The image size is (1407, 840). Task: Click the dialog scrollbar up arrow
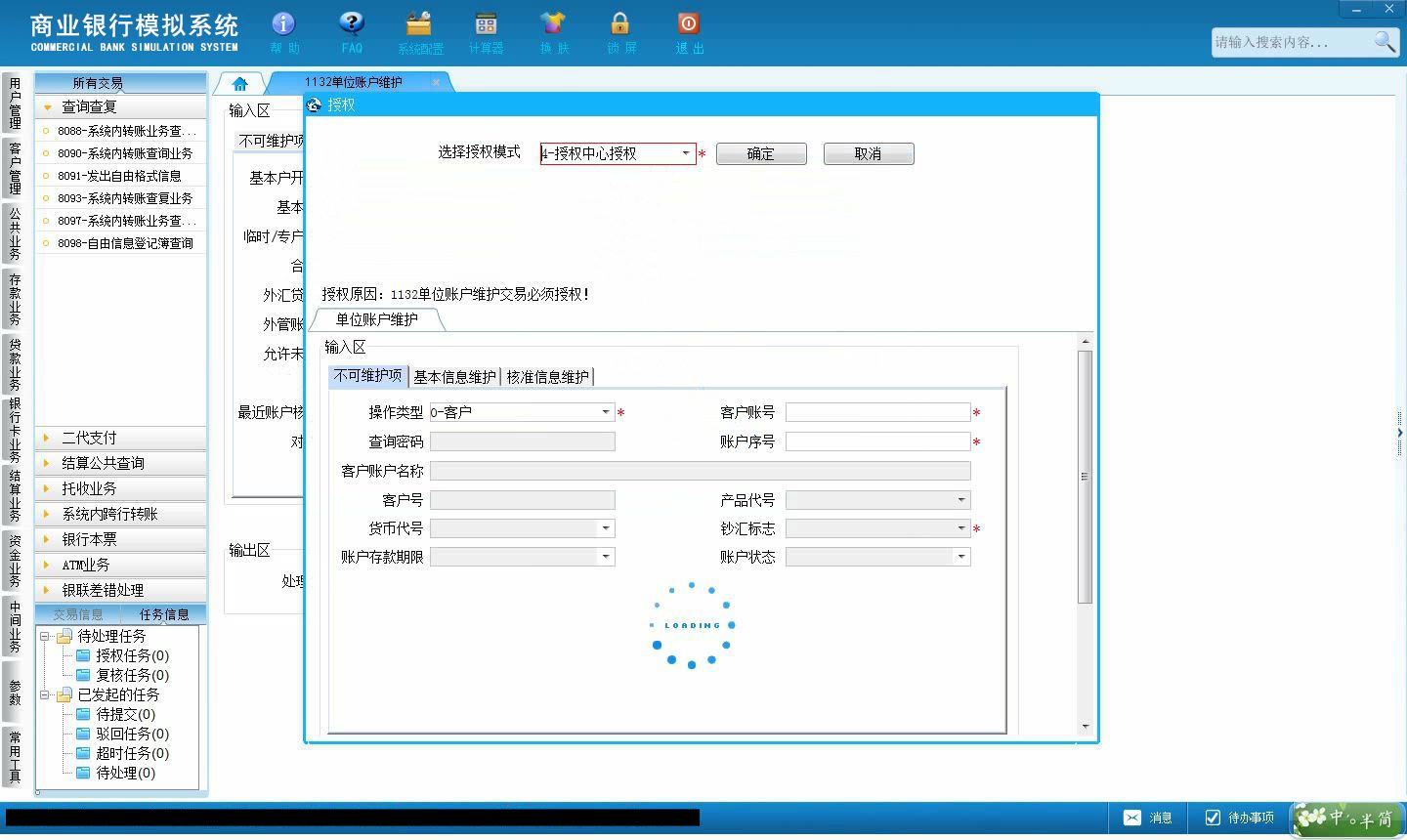click(x=1085, y=341)
